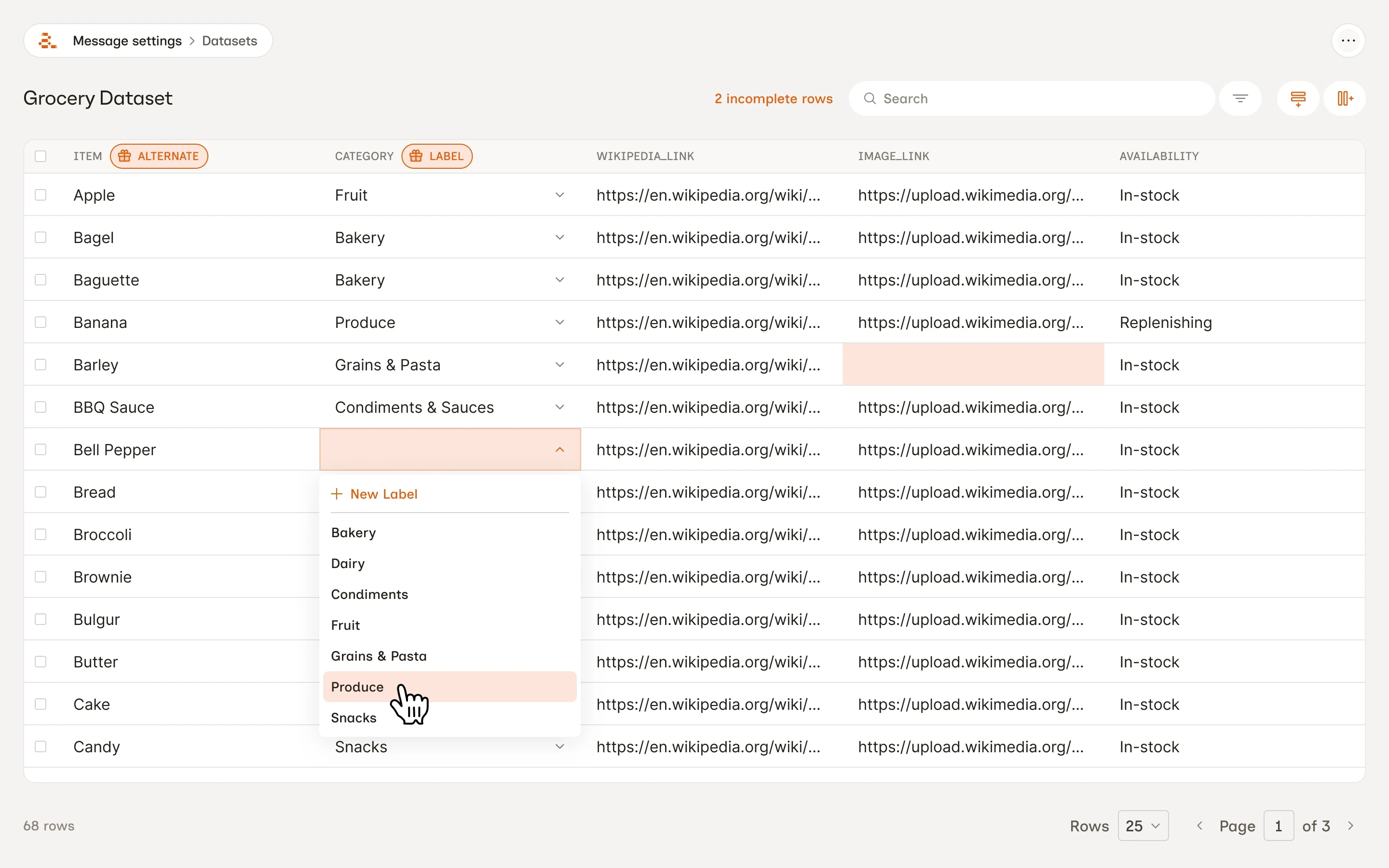
Task: Click the app logo in breadcrumb
Action: (48, 41)
